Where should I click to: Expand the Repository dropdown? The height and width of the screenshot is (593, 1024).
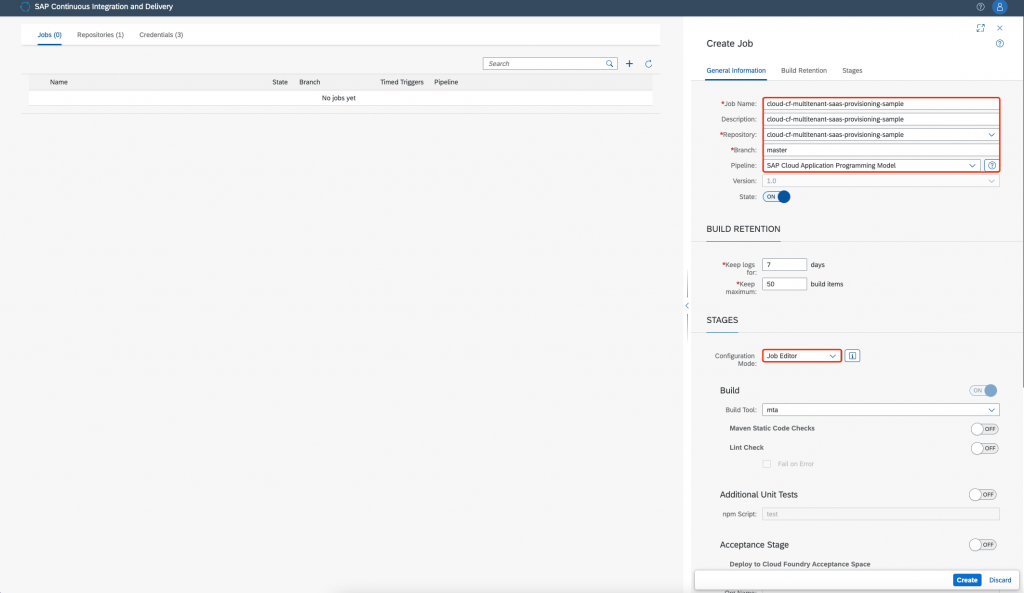(x=991, y=135)
